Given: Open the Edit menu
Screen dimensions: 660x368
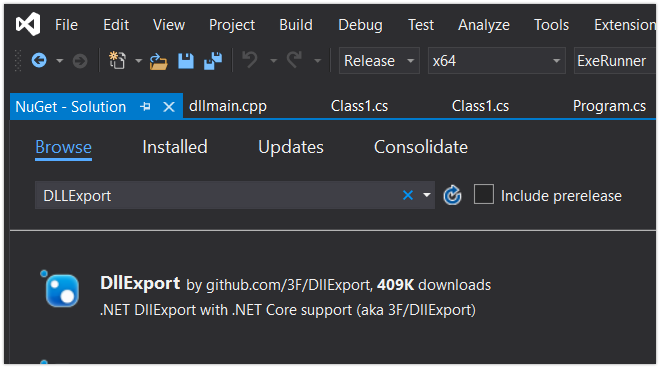Looking at the screenshot, I should point(116,25).
